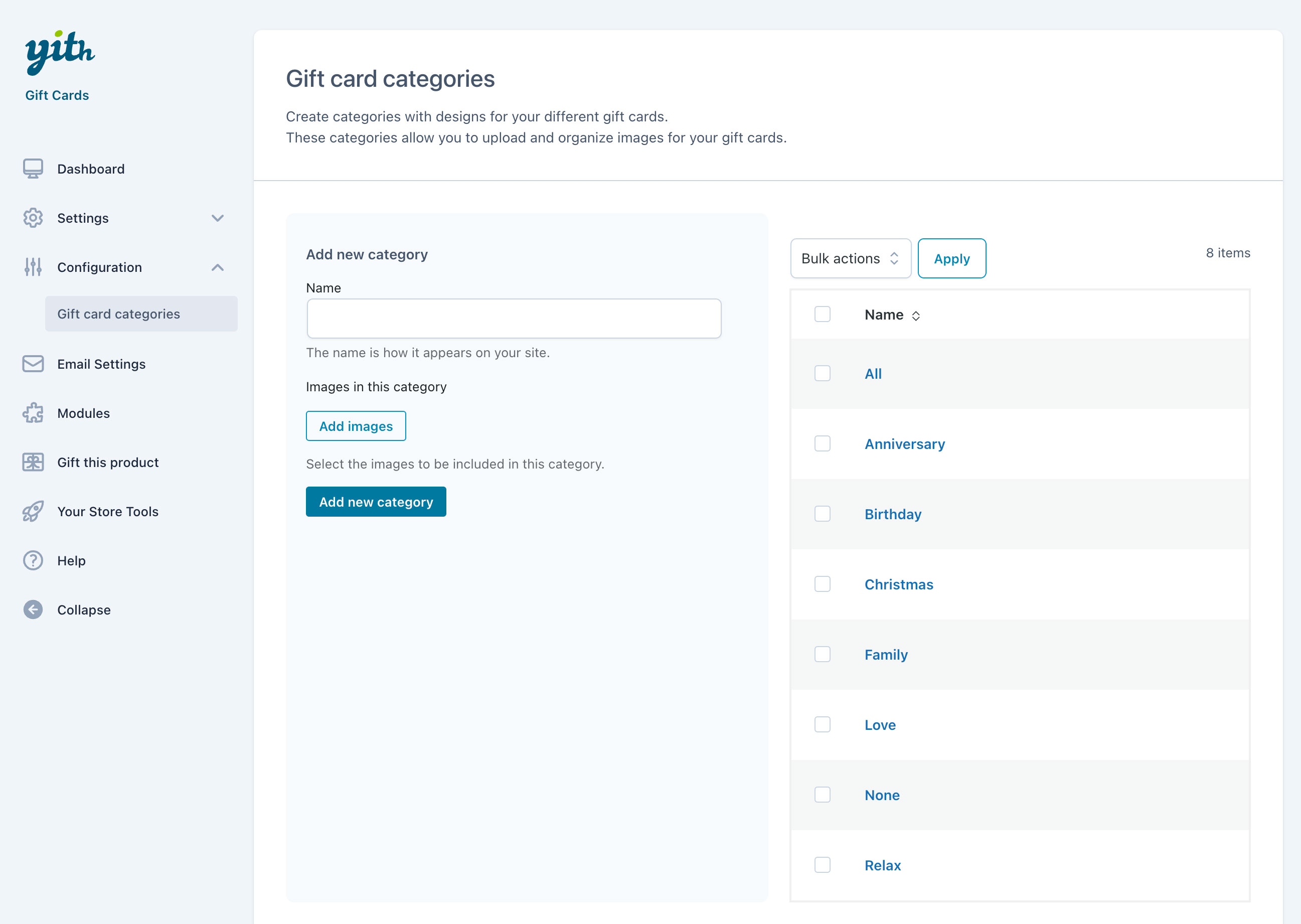Click the Help question mark icon
This screenshot has height=924, width=1301.
pos(33,560)
